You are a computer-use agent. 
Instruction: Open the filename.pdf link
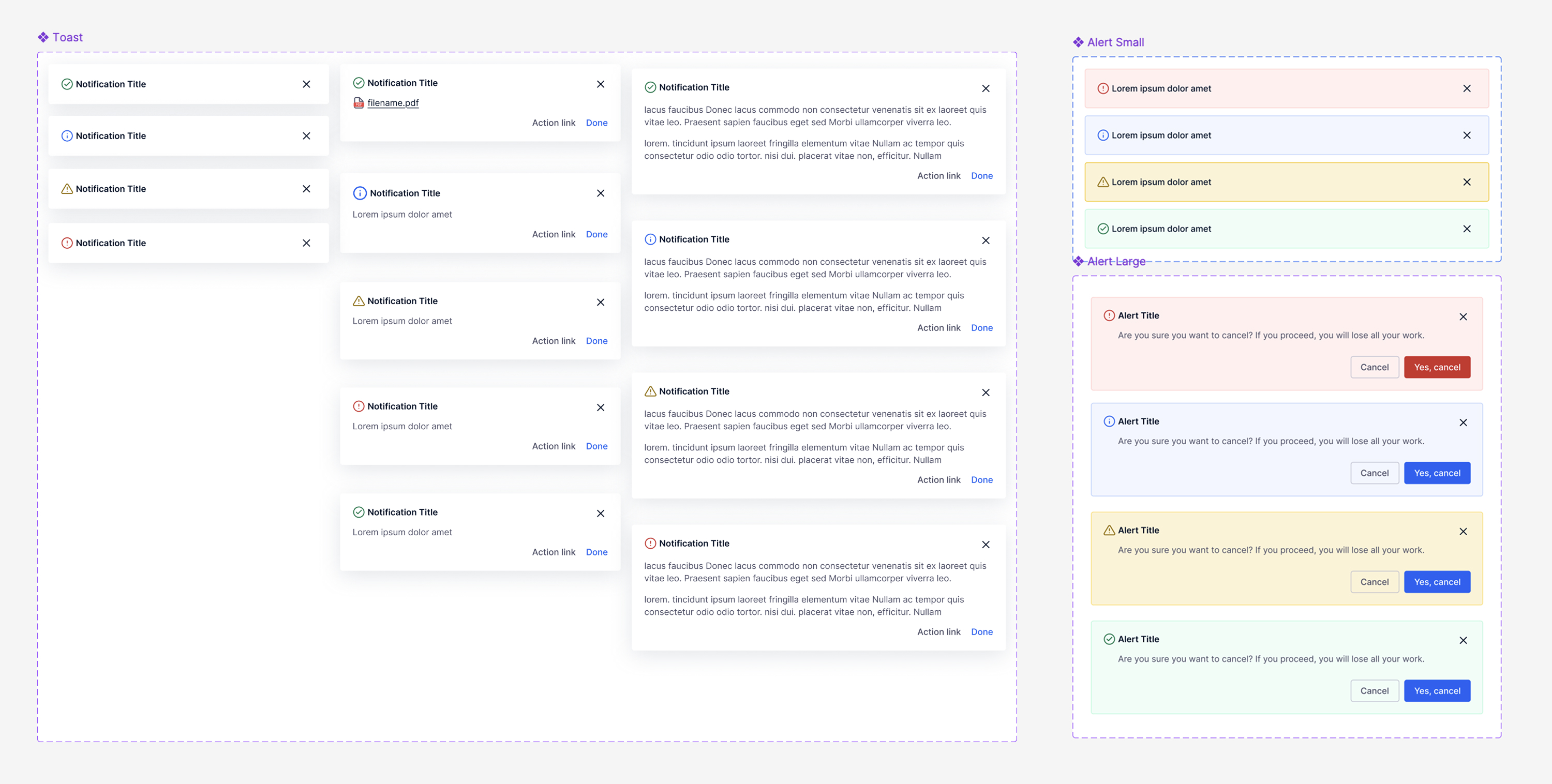[x=393, y=103]
